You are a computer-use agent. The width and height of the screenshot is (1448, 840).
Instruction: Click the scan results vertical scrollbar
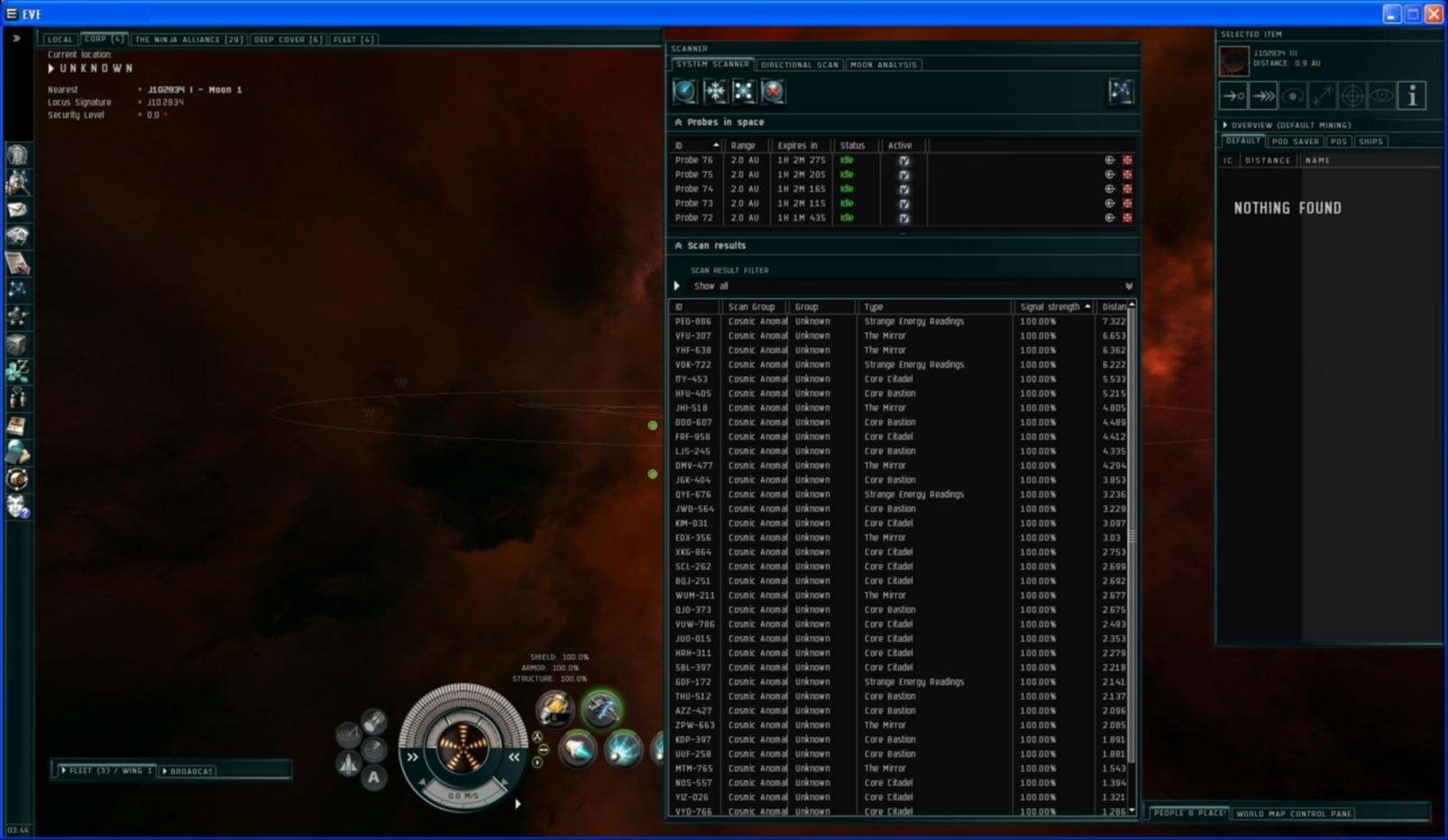click(1132, 536)
